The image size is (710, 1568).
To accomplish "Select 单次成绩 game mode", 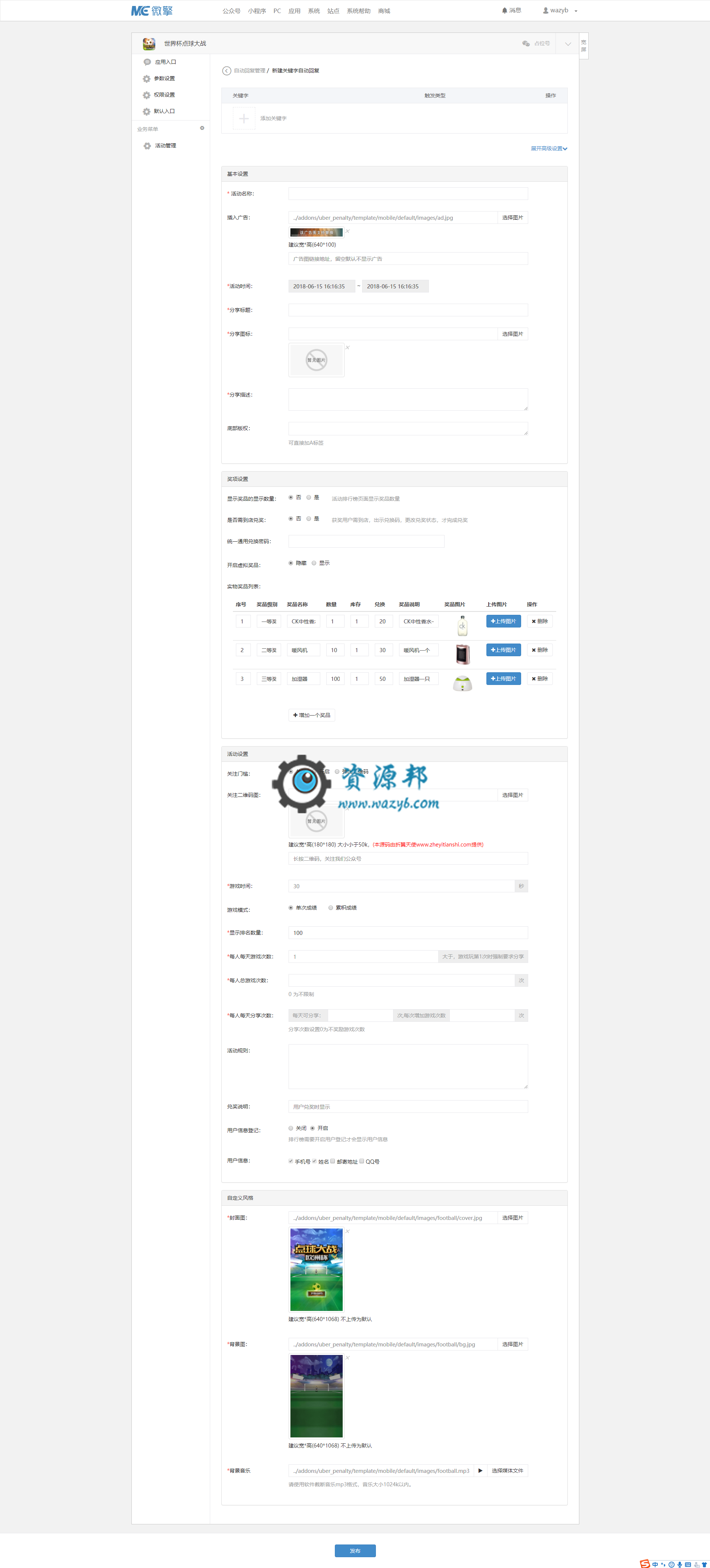I will click(290, 908).
